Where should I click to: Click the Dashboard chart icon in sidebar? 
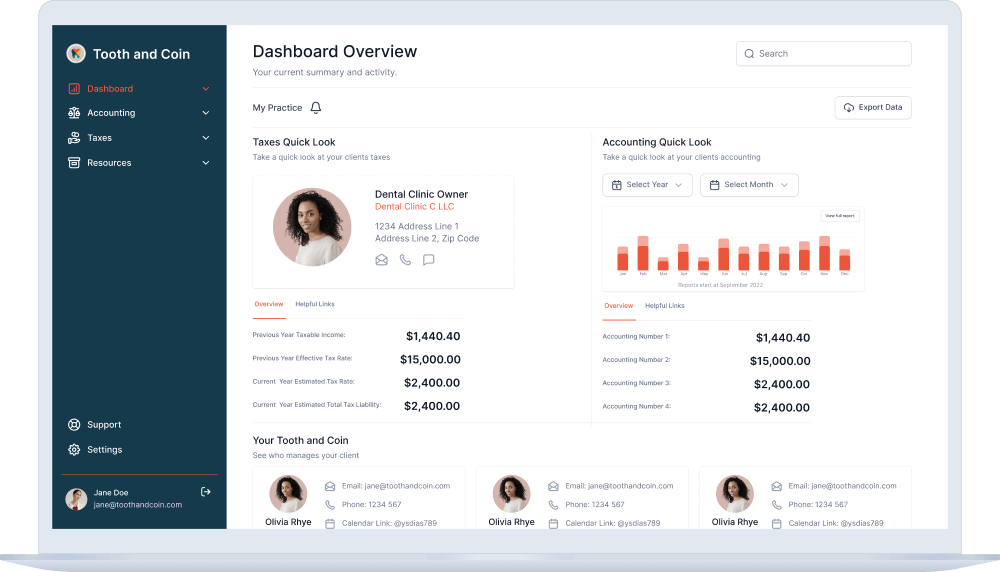[74, 89]
